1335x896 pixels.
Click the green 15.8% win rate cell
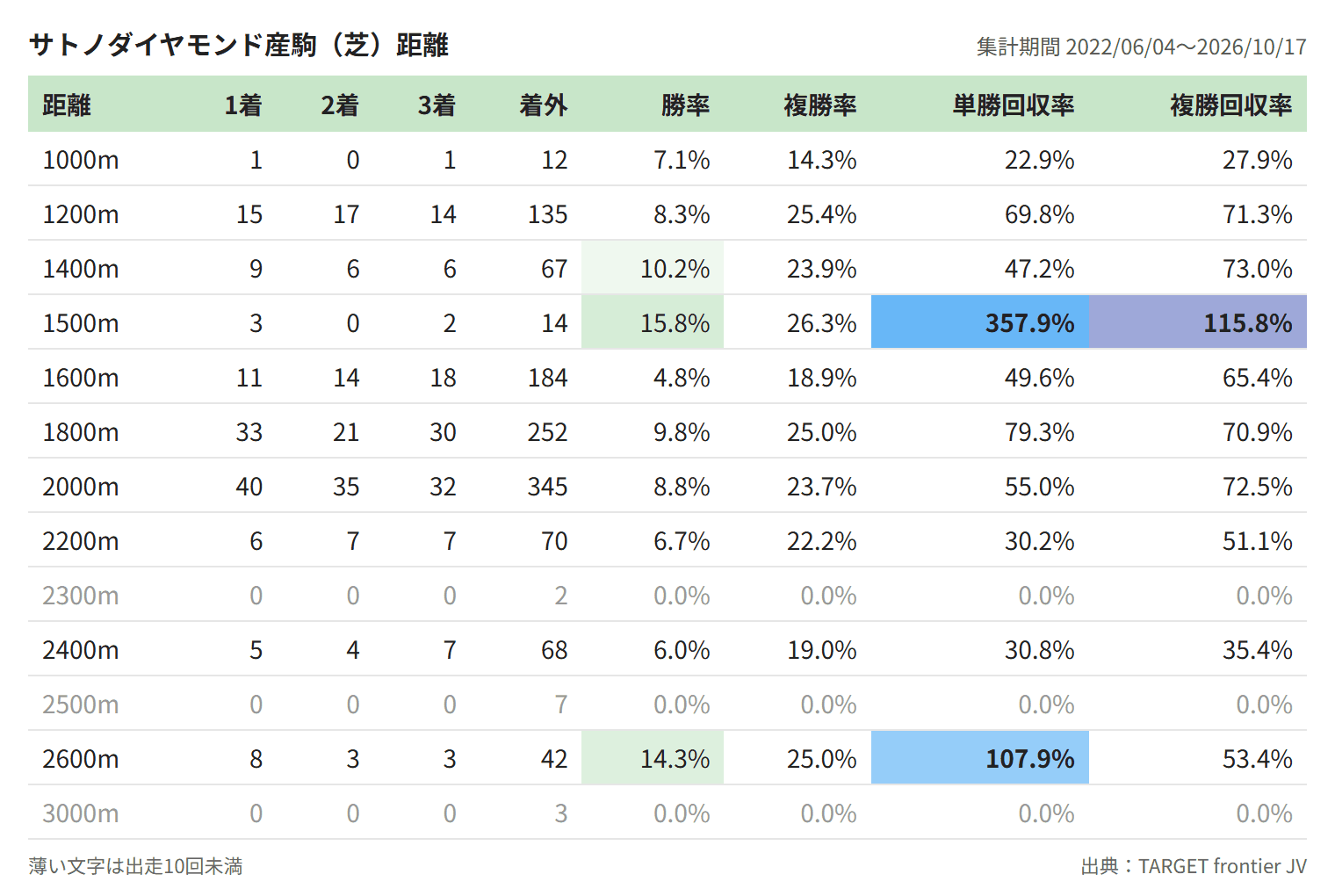(653, 322)
